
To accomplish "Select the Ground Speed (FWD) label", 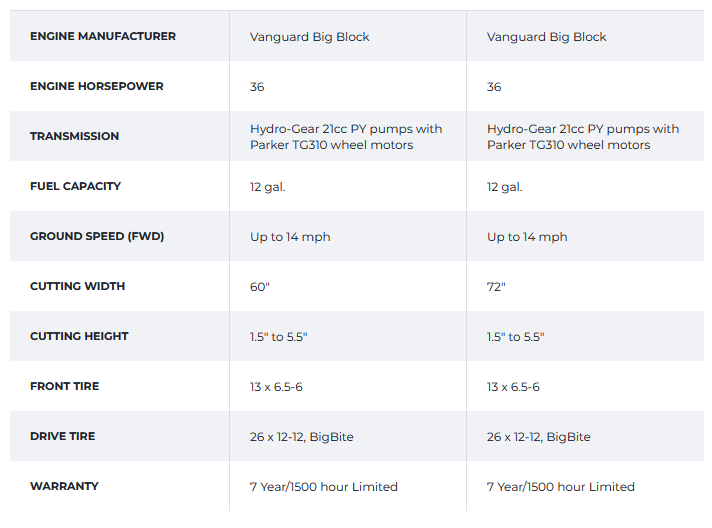I will (96, 236).
